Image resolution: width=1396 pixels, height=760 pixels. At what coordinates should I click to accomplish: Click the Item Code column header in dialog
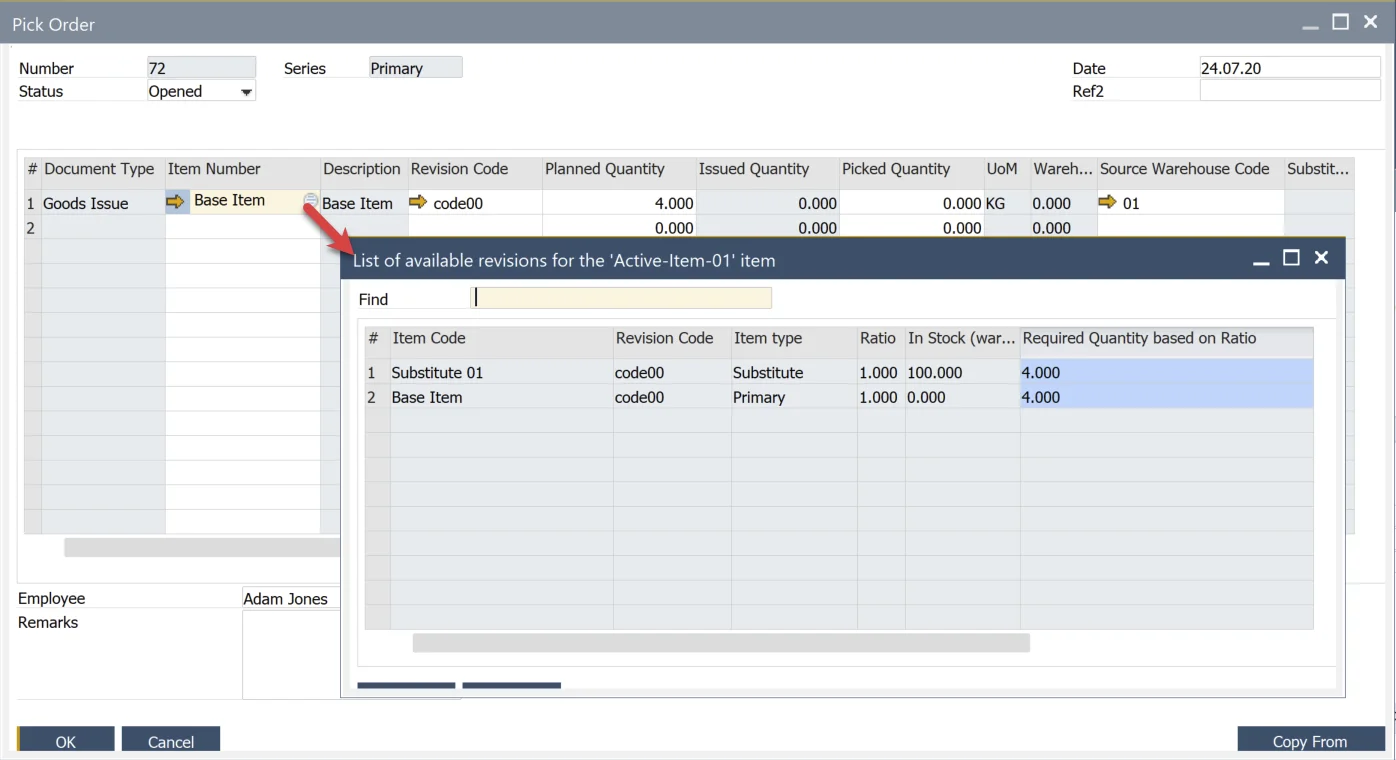pyautogui.click(x=429, y=338)
